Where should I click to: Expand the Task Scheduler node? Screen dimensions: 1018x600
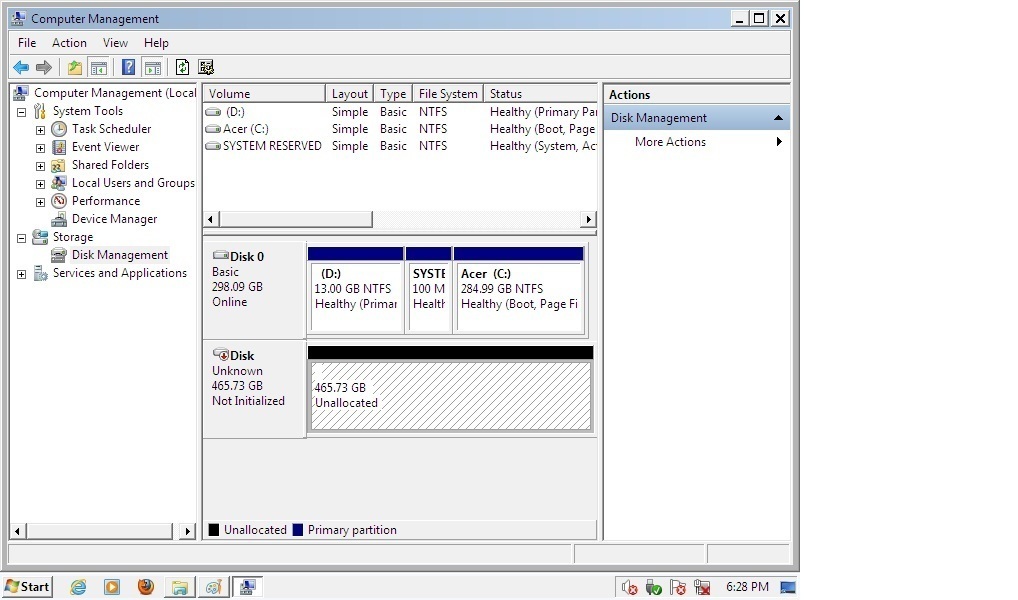[x=40, y=130]
